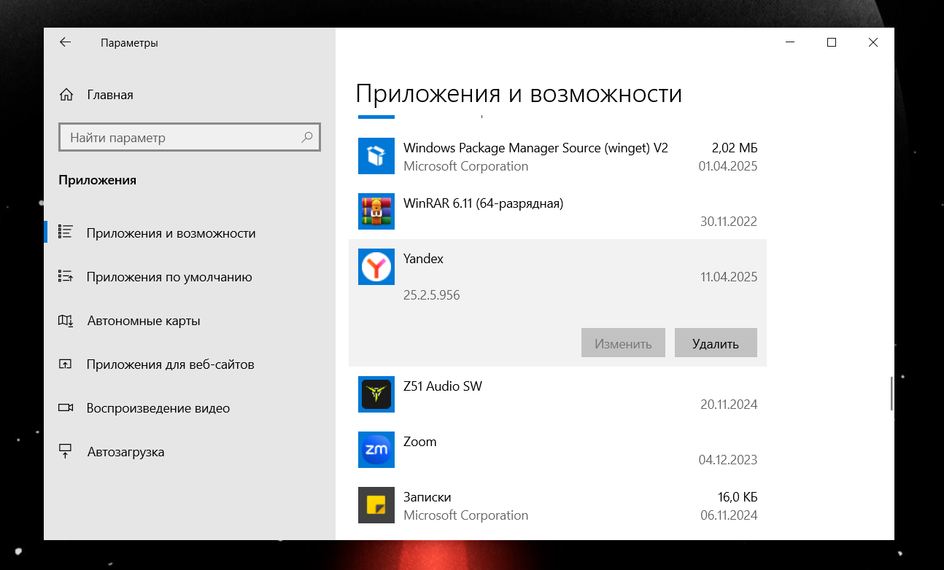Close the Параметры window
The height and width of the screenshot is (570, 944).
click(x=873, y=42)
